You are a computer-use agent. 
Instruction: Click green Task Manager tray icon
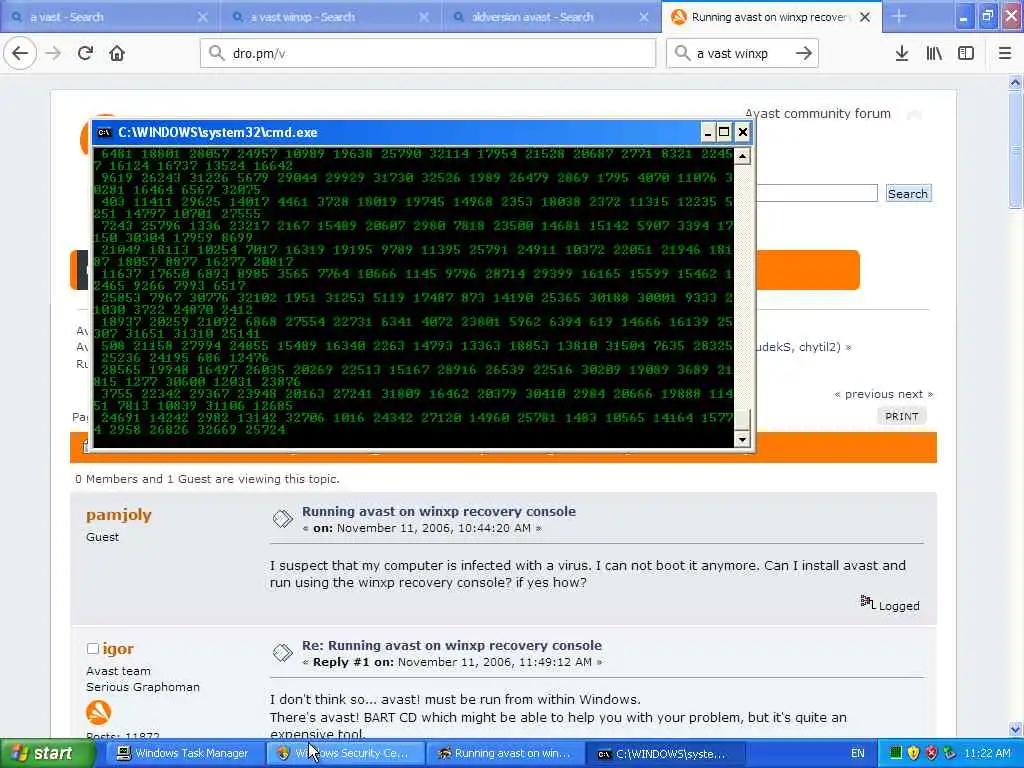point(896,753)
